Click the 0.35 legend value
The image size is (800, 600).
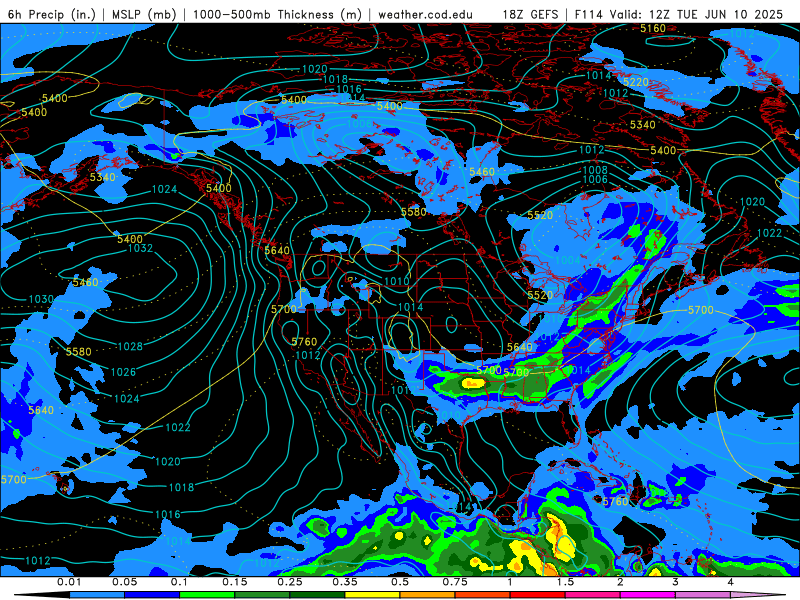point(345,582)
